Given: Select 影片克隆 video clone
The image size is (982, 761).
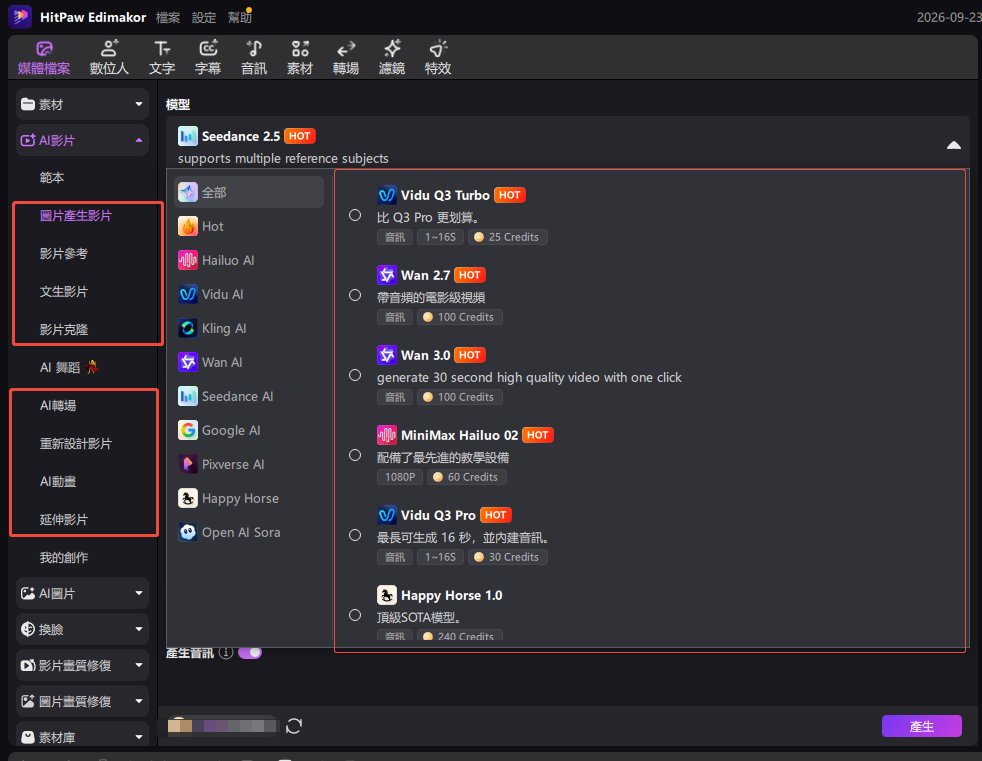Looking at the screenshot, I should click(64, 329).
